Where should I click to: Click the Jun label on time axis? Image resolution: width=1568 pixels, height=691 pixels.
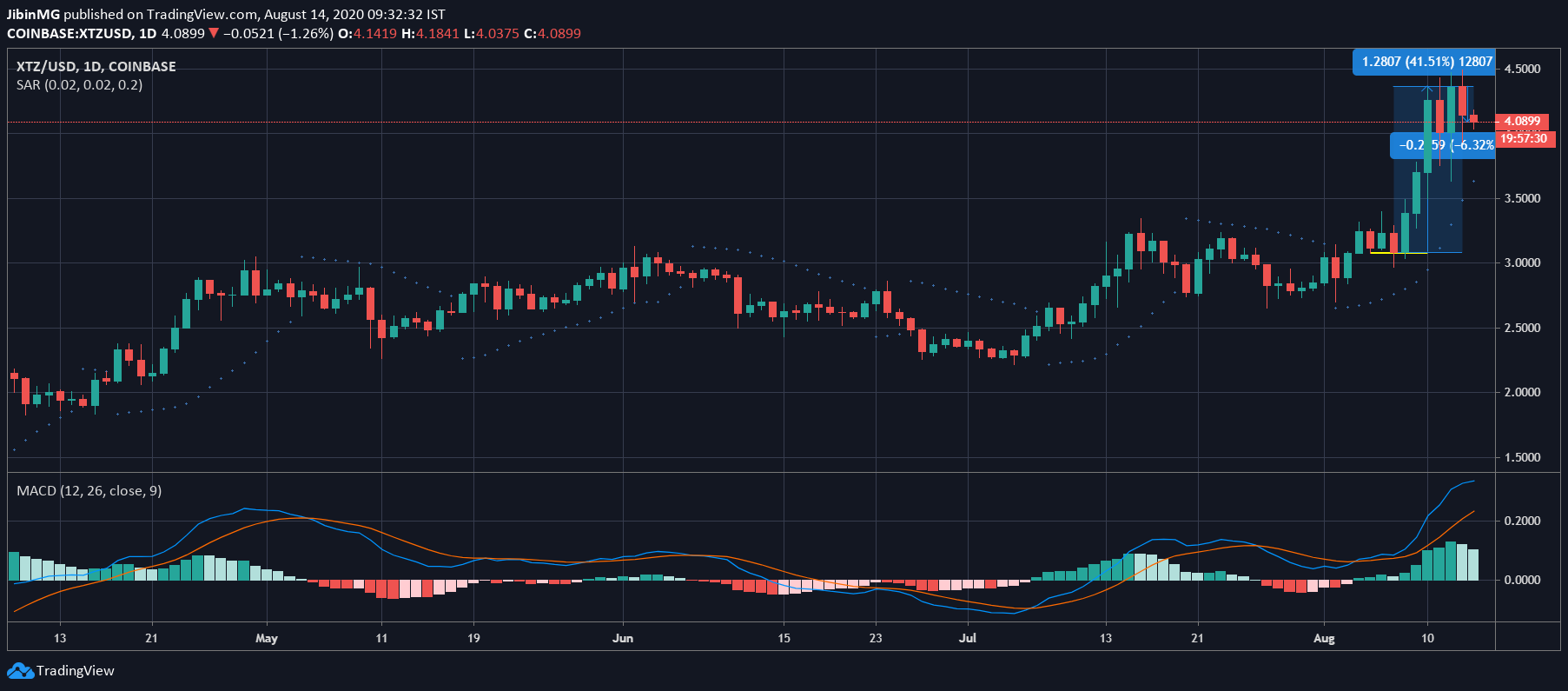pos(623,638)
